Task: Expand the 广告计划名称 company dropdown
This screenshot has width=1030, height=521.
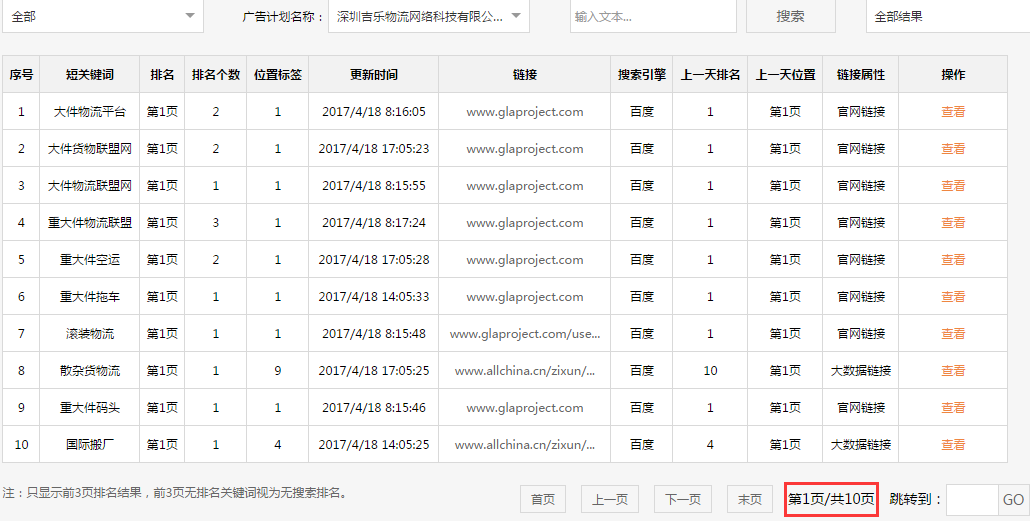Action: (x=429, y=16)
